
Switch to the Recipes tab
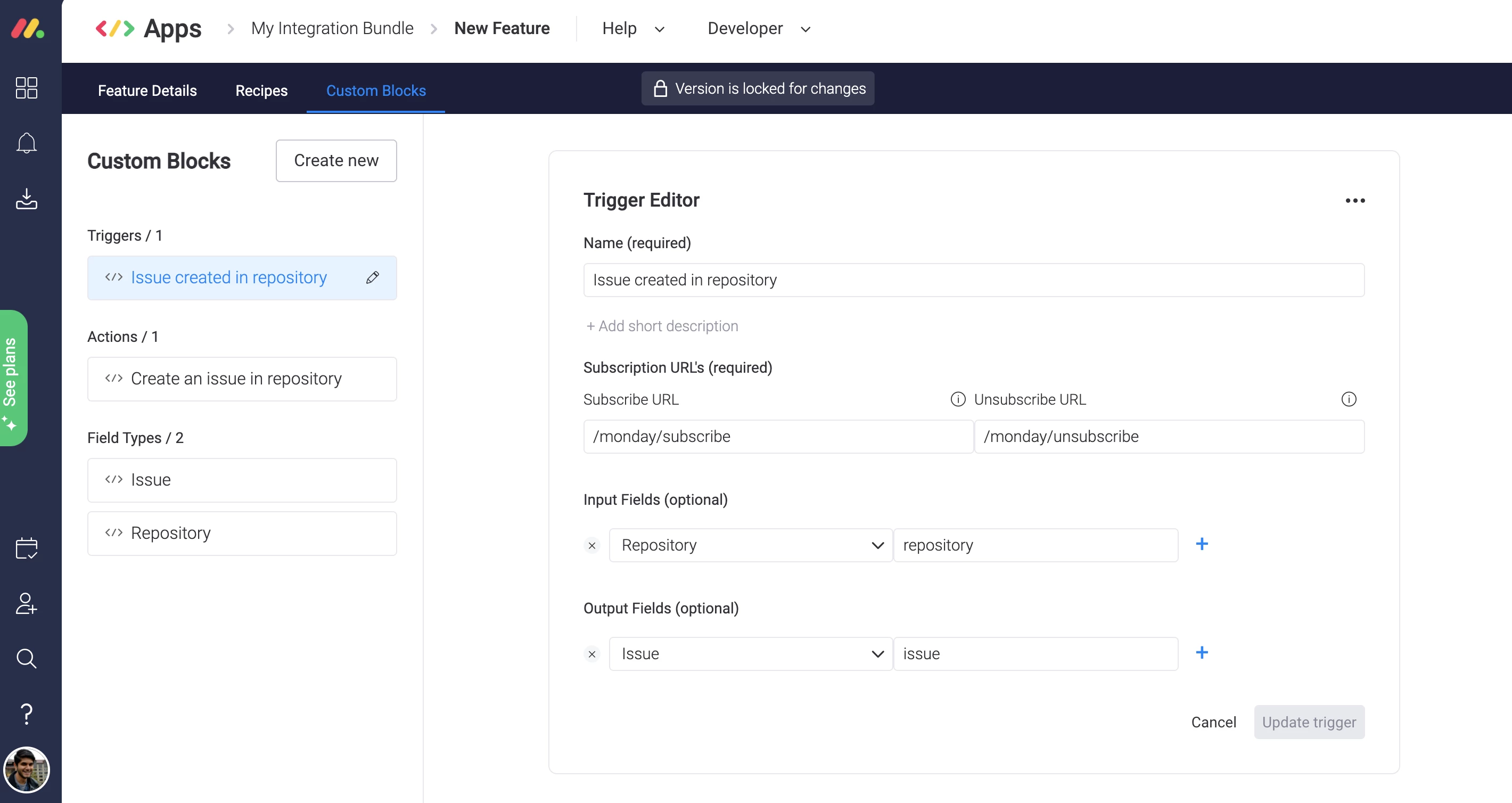pyautogui.click(x=261, y=91)
